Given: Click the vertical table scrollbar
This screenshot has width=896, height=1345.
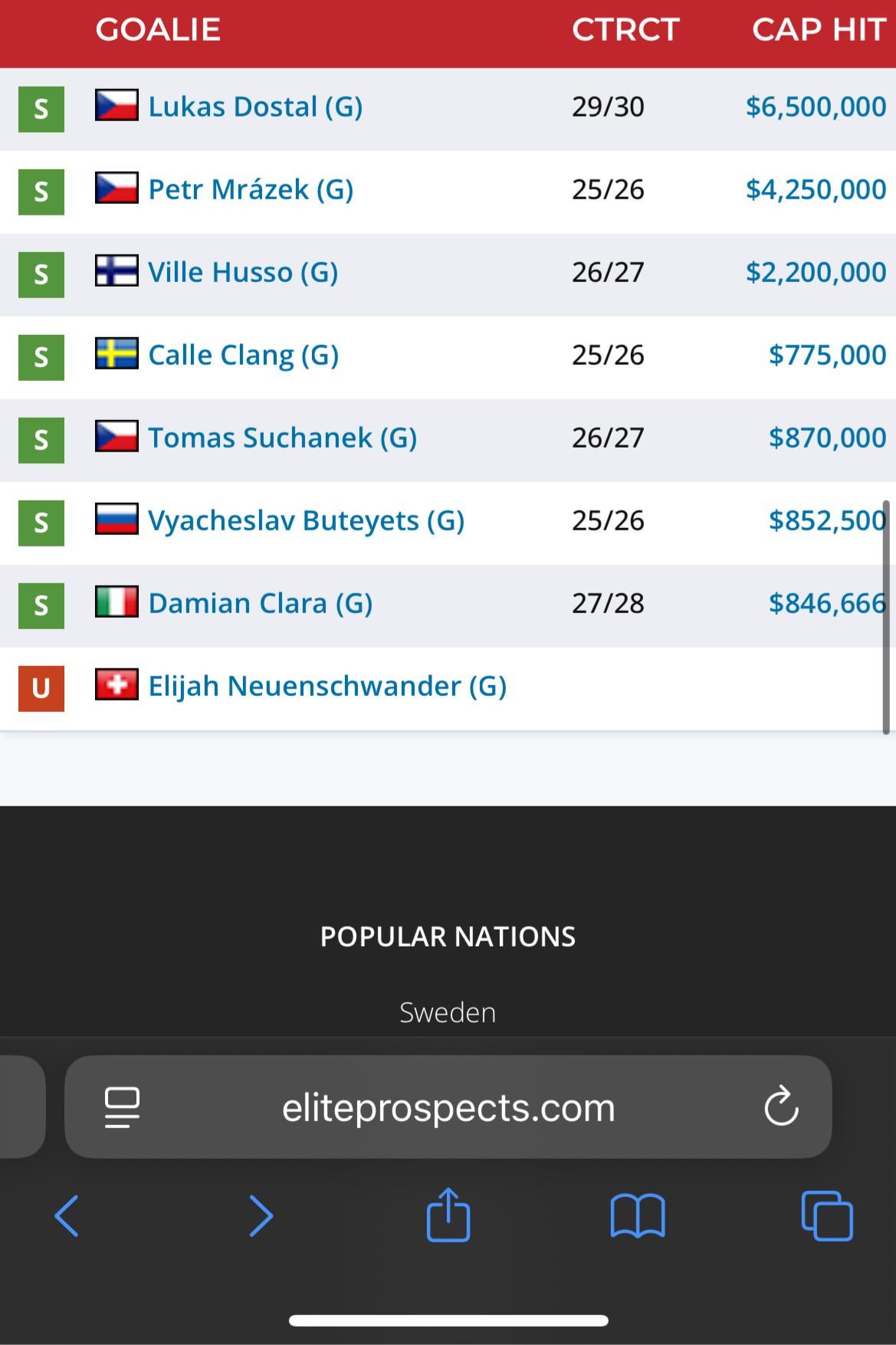Looking at the screenshot, I should (886, 617).
